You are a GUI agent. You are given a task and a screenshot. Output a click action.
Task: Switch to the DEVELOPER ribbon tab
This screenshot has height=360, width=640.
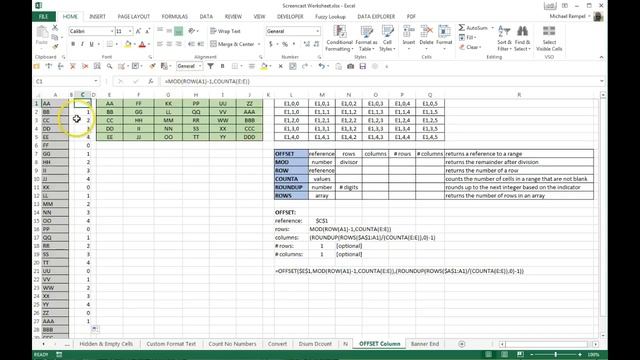290,16
